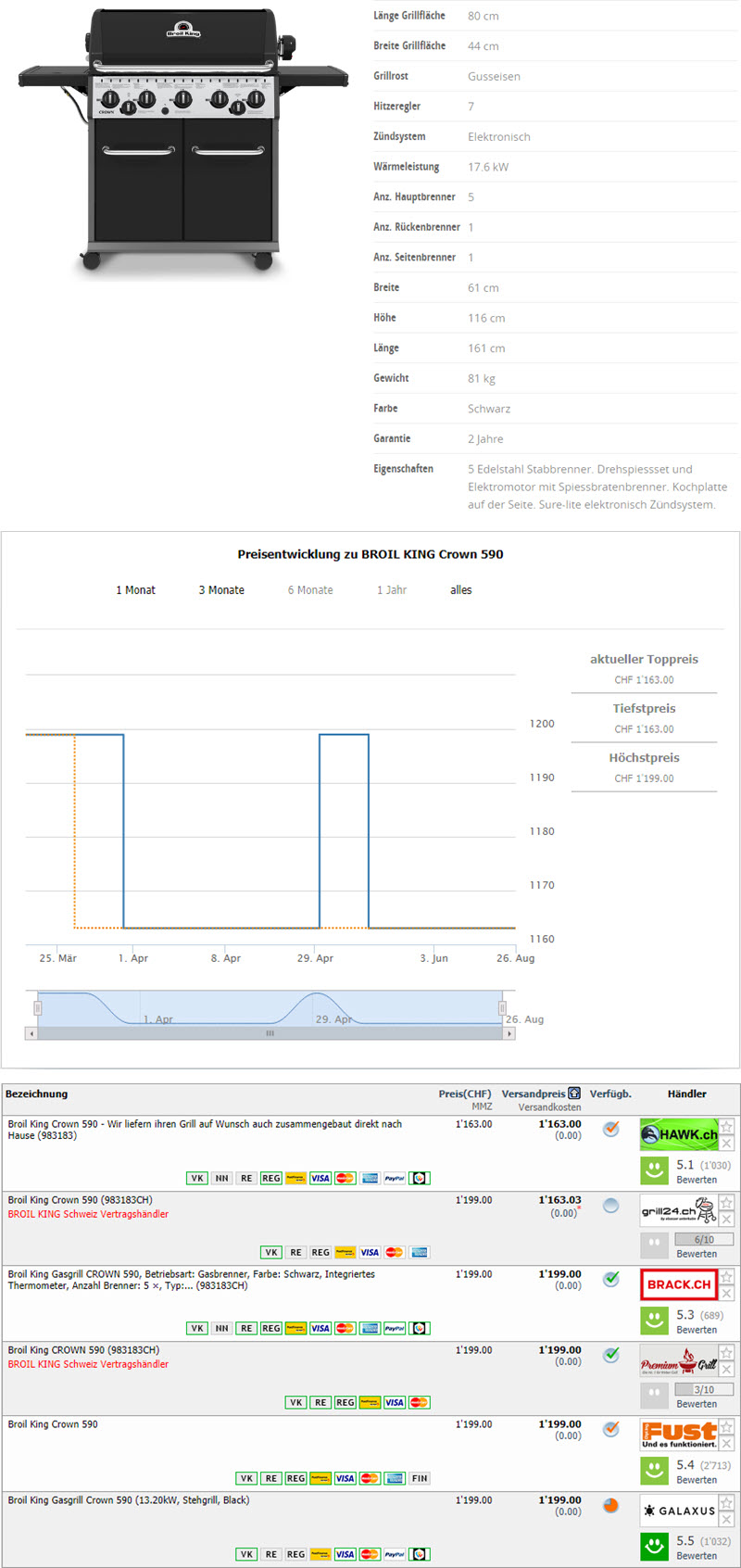Select the 6 Monate chart range
741x1568 pixels.
pyautogui.click(x=310, y=590)
